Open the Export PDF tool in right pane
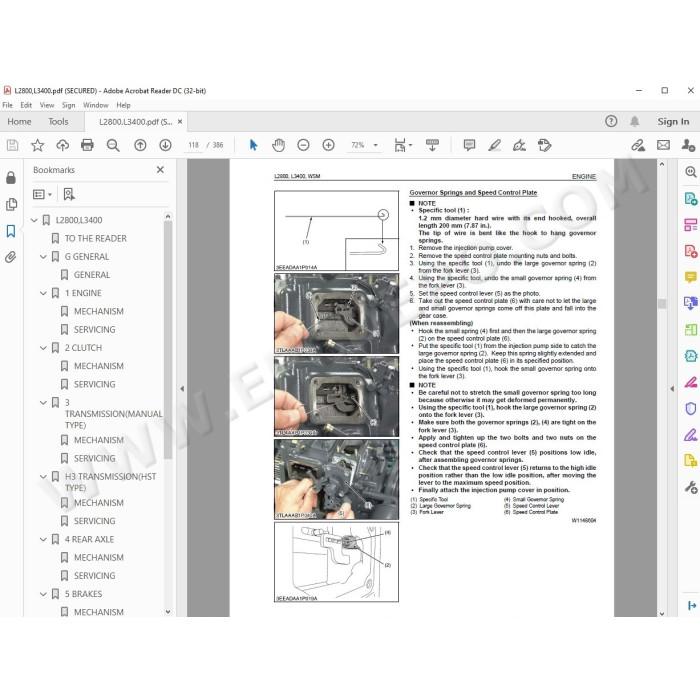Screen dimensions: 700x700 (x=691, y=198)
